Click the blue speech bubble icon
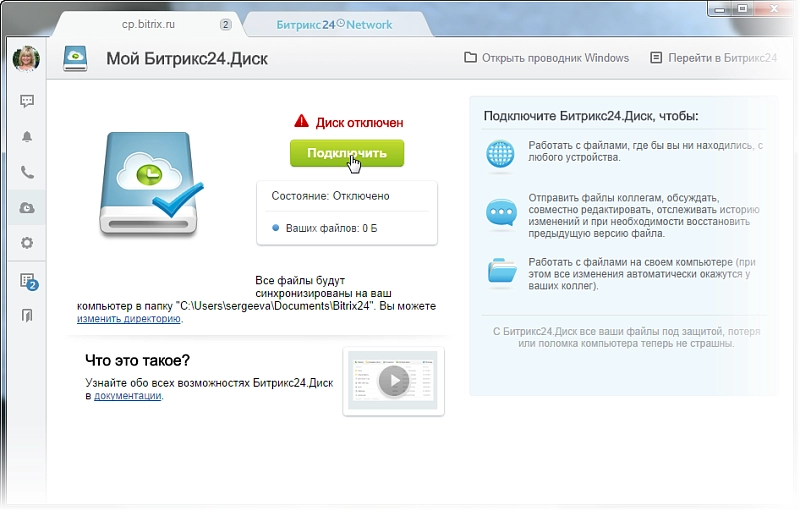The width and height of the screenshot is (800, 511). click(x=499, y=212)
